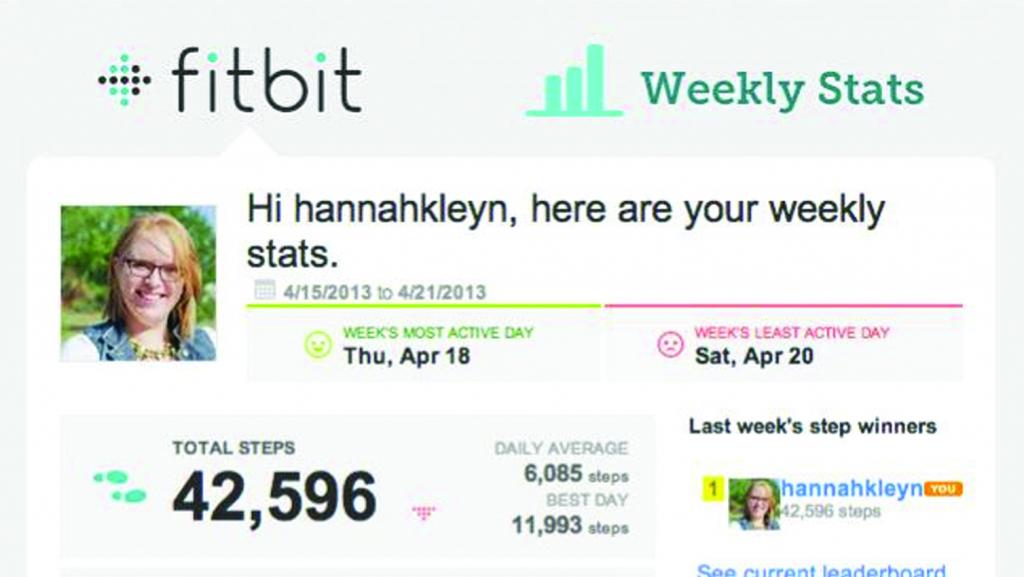1024x577 pixels.
Task: Select the Thu, Apr 18 most active day
Action: click(x=407, y=356)
